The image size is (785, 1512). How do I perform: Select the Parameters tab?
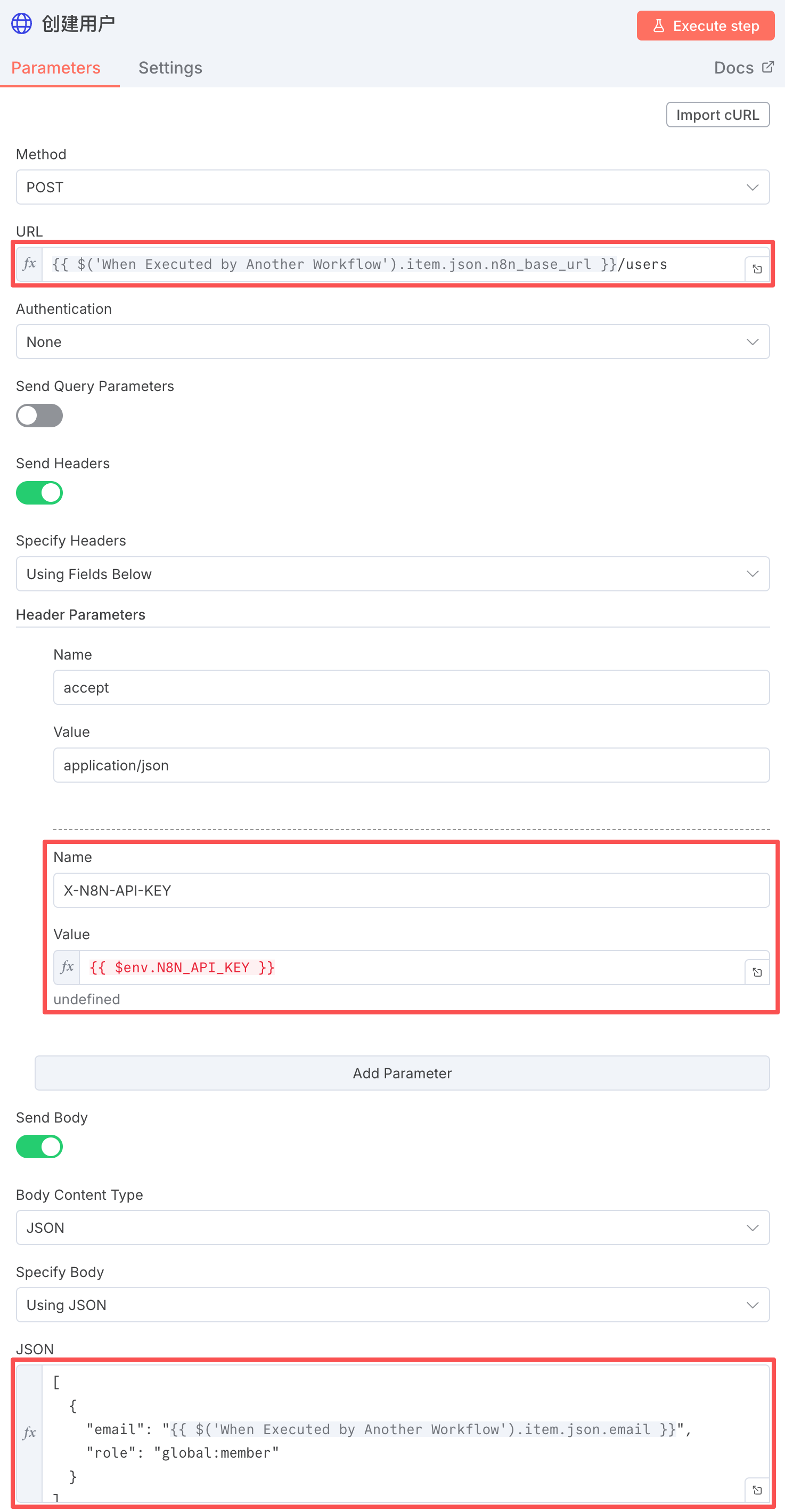(56, 68)
